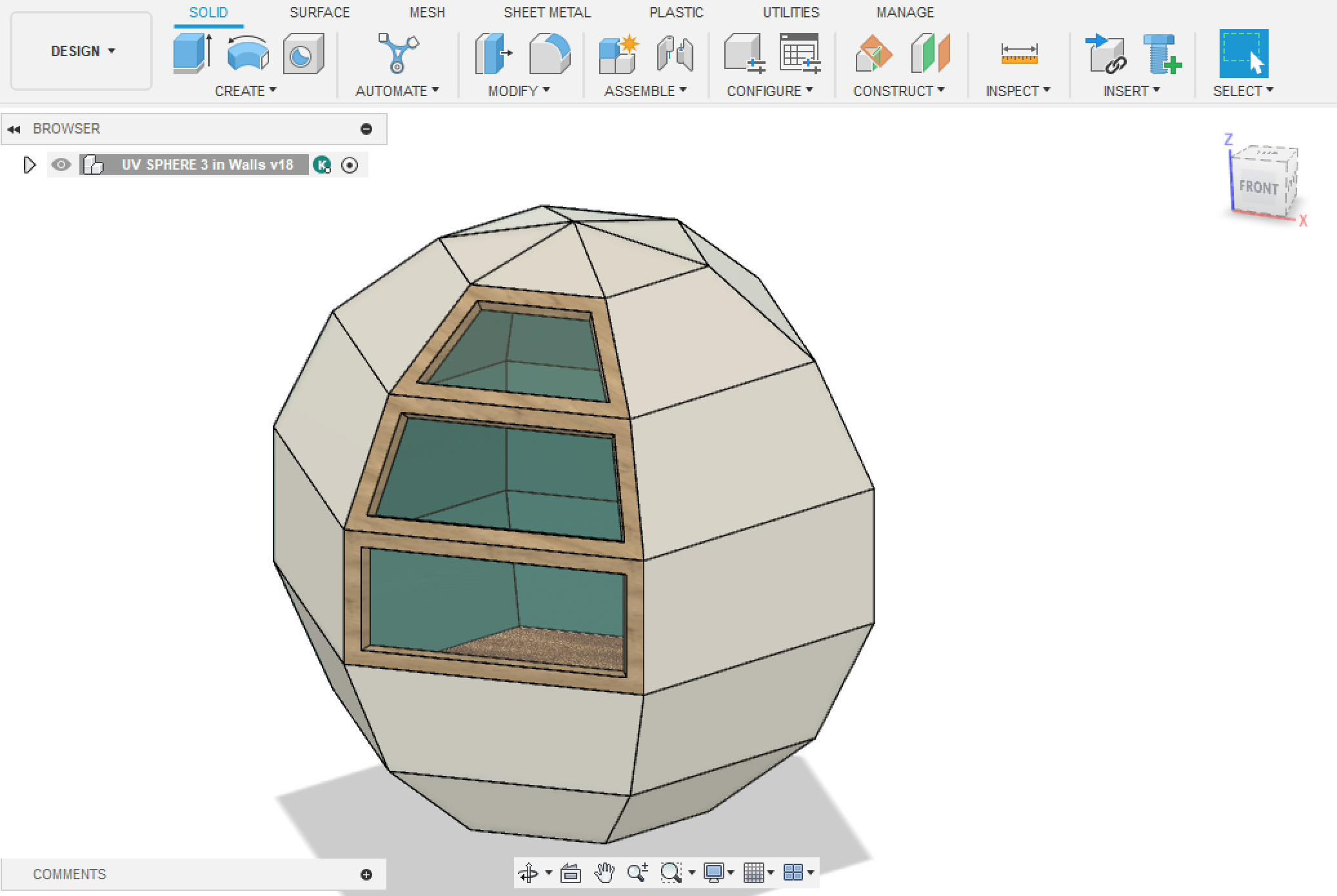Click the Zoom Window fit icon

(671, 873)
